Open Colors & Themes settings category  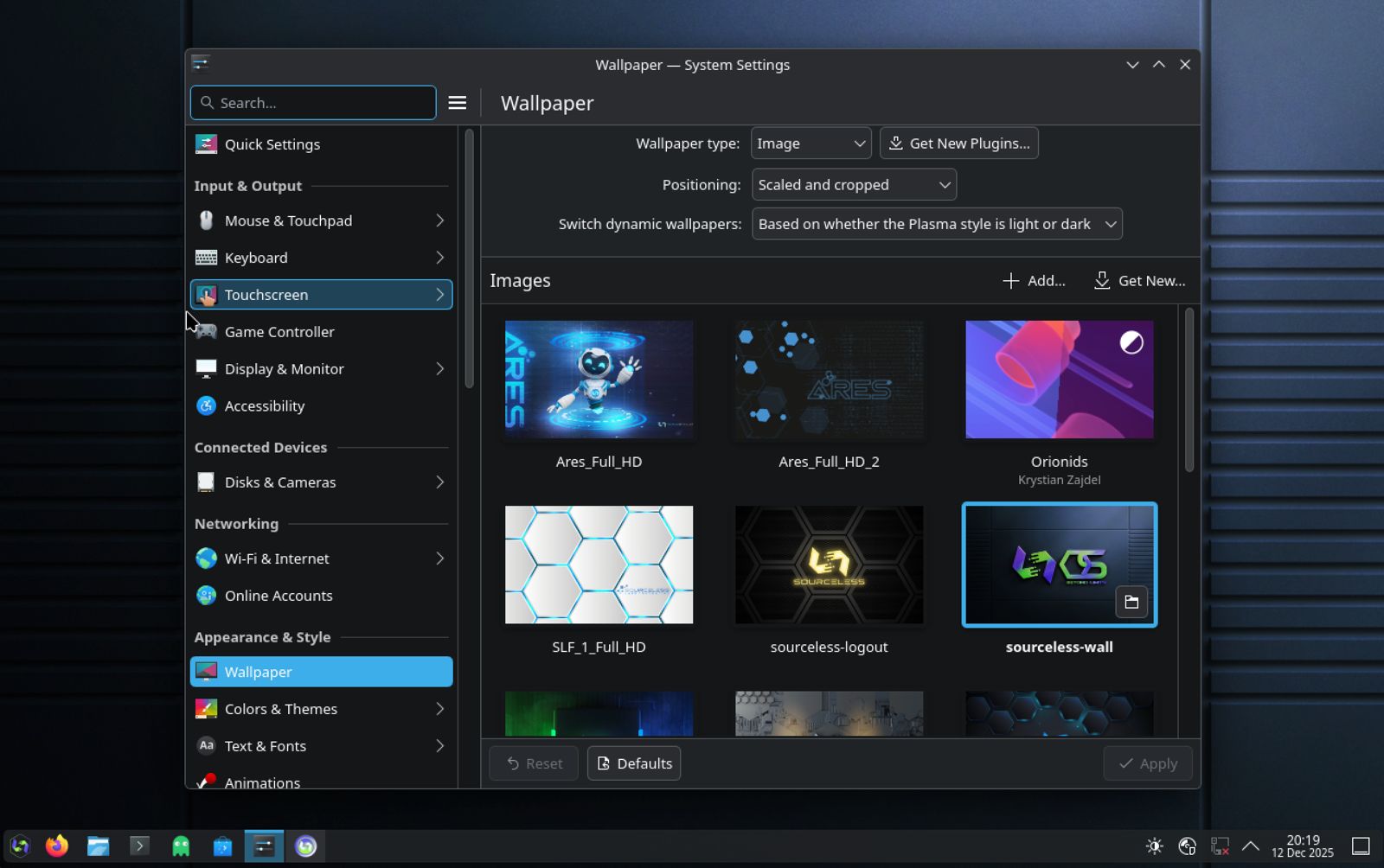[321, 709]
